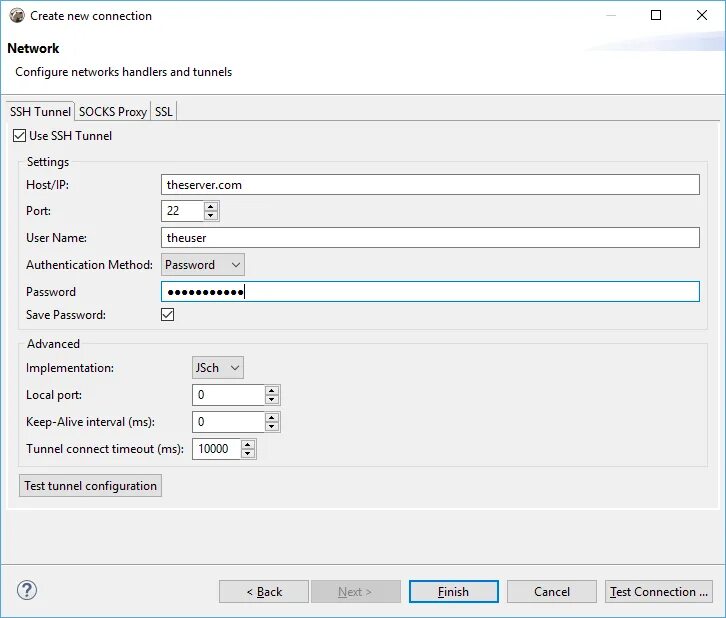Image resolution: width=726 pixels, height=618 pixels.
Task: Click into the User Name field
Action: pyautogui.click(x=430, y=237)
